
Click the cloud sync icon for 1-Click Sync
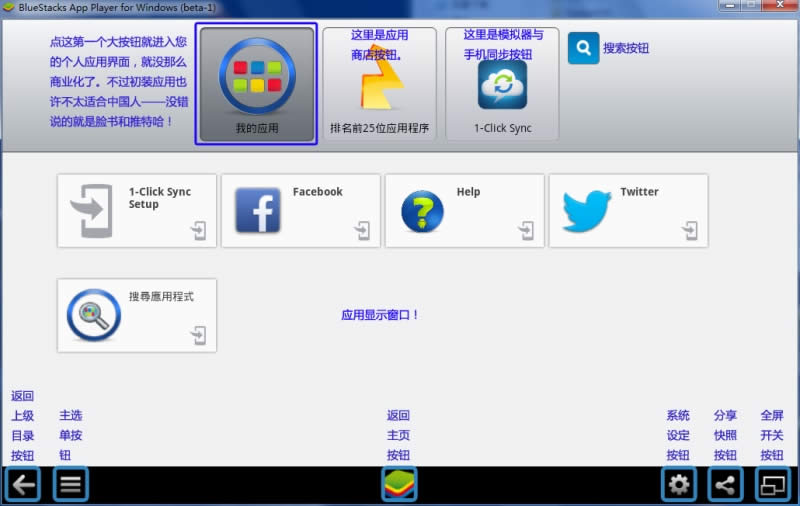click(503, 85)
